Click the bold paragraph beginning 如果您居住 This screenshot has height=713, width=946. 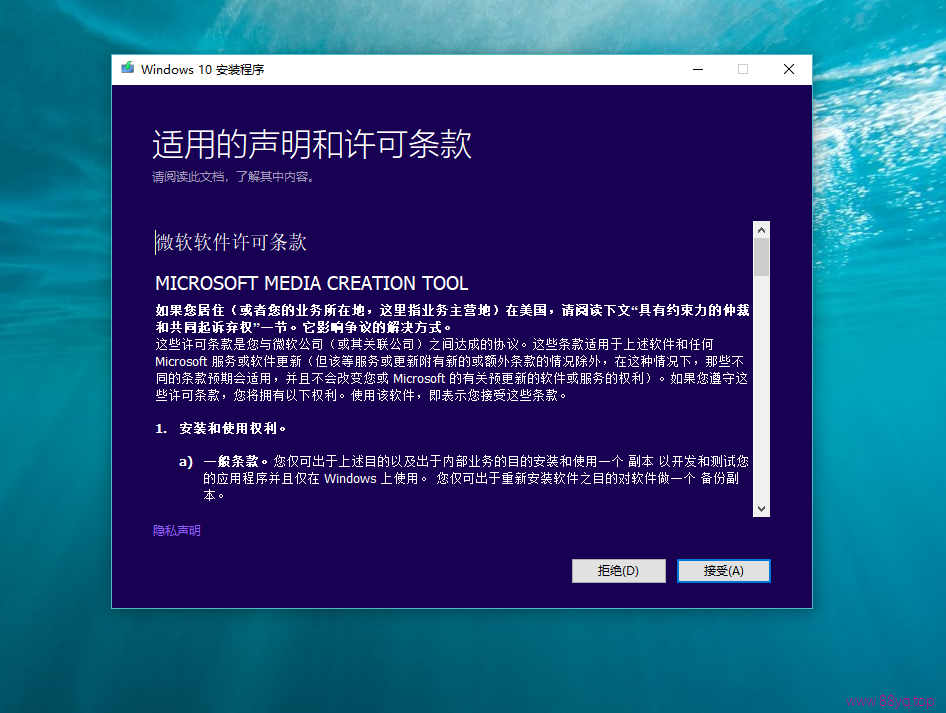pyautogui.click(x=452, y=318)
